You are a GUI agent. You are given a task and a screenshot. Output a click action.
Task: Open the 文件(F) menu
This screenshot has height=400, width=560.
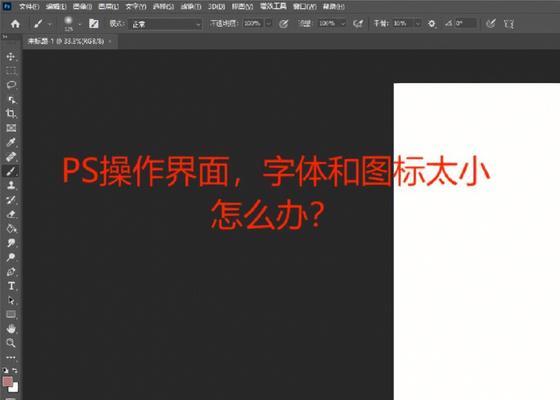29,6
